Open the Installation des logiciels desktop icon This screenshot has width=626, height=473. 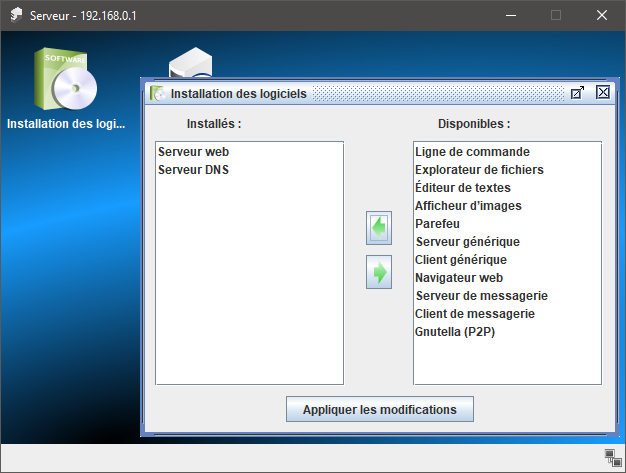[x=66, y=84]
